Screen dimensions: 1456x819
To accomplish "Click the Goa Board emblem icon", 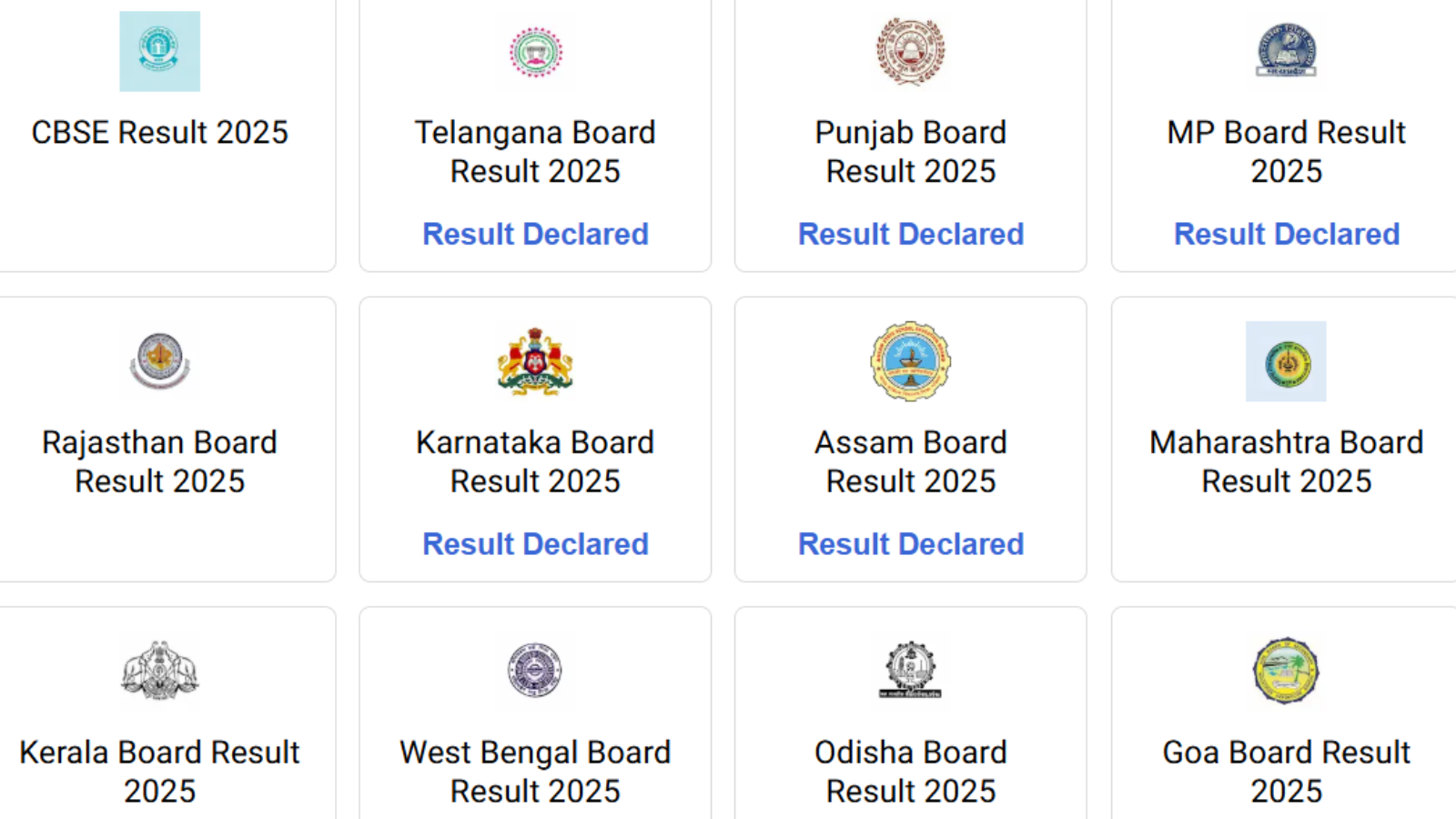I will point(1286,671).
